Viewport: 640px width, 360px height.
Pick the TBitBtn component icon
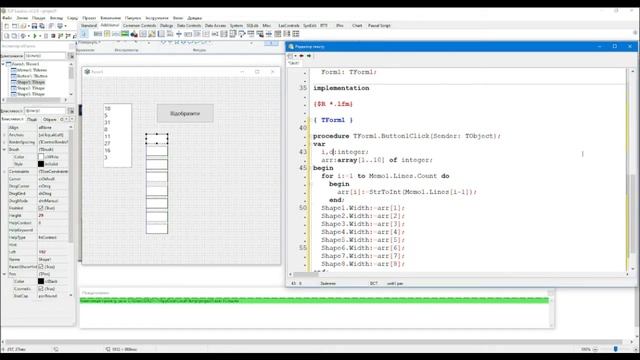(98, 34)
